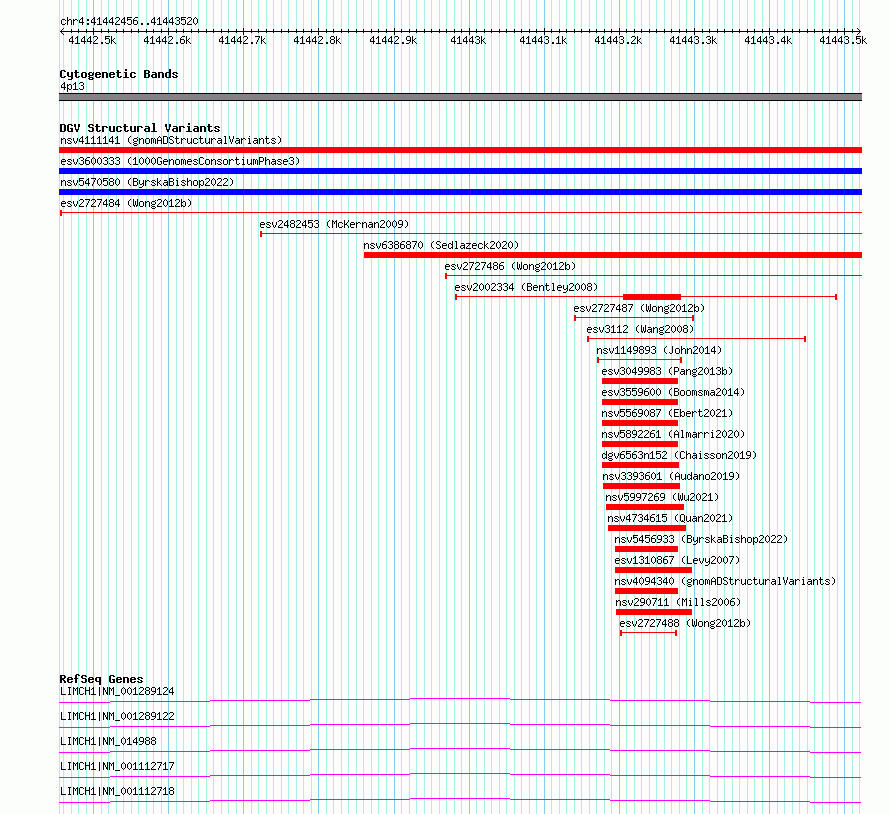The image size is (890, 814).
Task: Select the esv3600333 1000GenomesConsortiumPhase3 label
Action: [180, 161]
